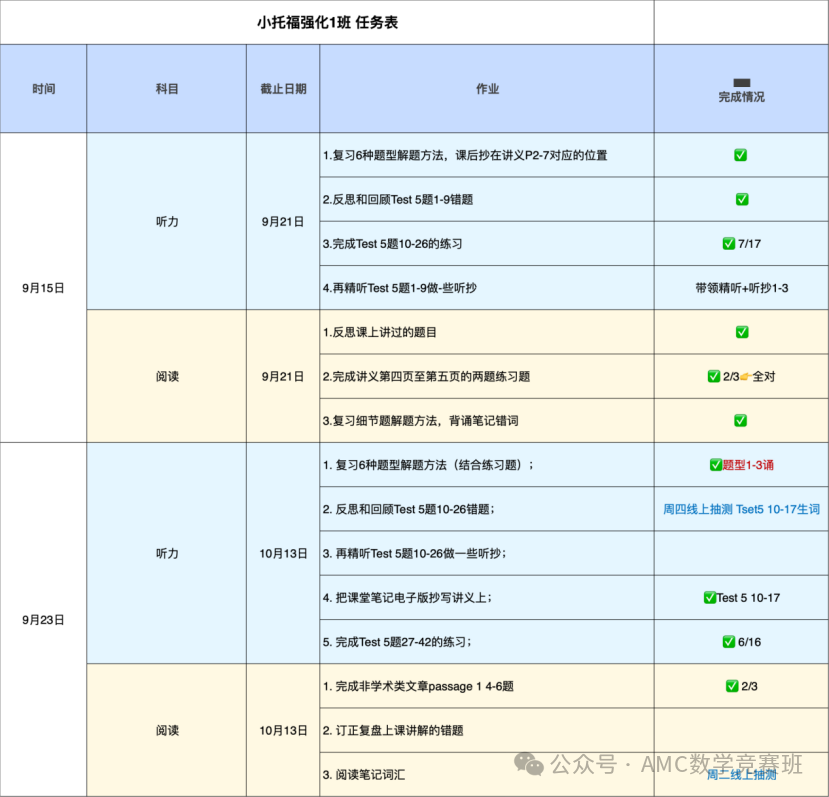
Task: Click the 时间 column header
Action: 43,88
